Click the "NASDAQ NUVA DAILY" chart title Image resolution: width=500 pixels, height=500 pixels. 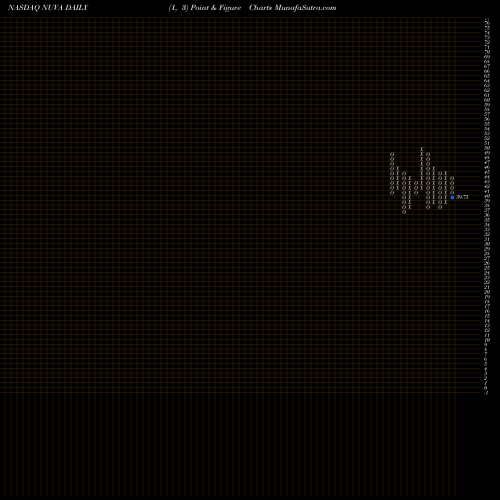(48, 8)
